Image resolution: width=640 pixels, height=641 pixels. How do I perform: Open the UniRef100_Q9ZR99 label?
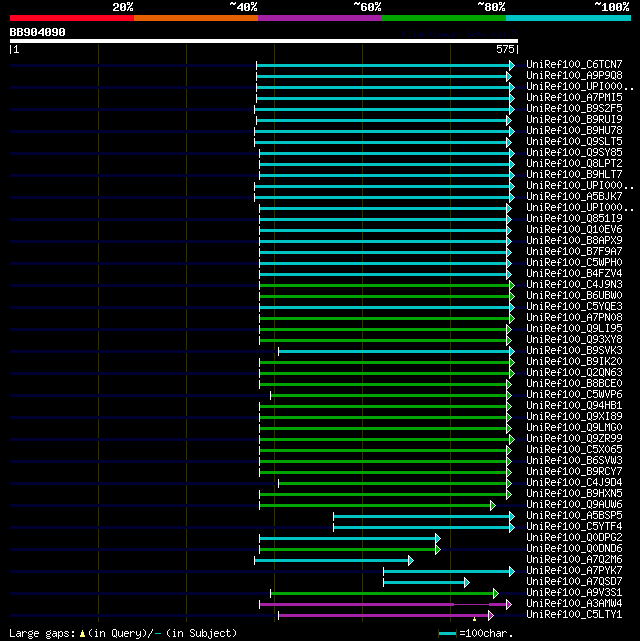(574, 439)
